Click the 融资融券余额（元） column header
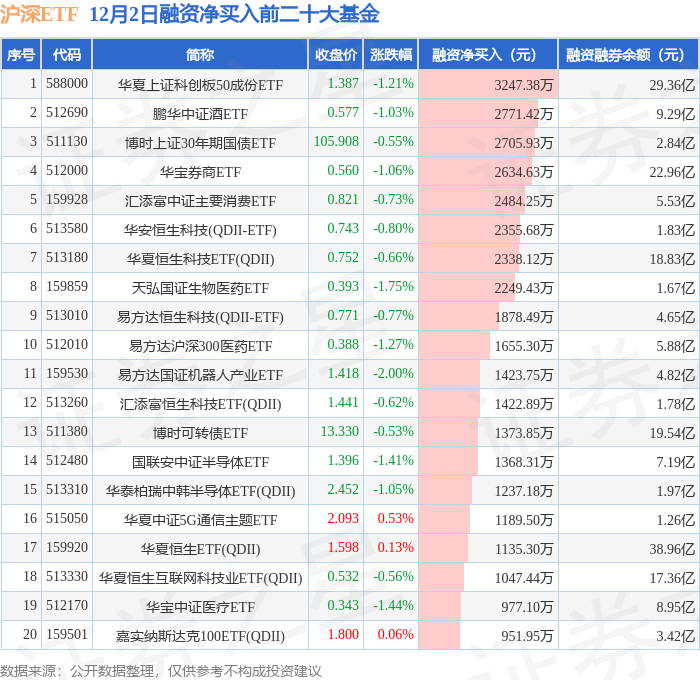The height and width of the screenshot is (680, 700). (629, 55)
